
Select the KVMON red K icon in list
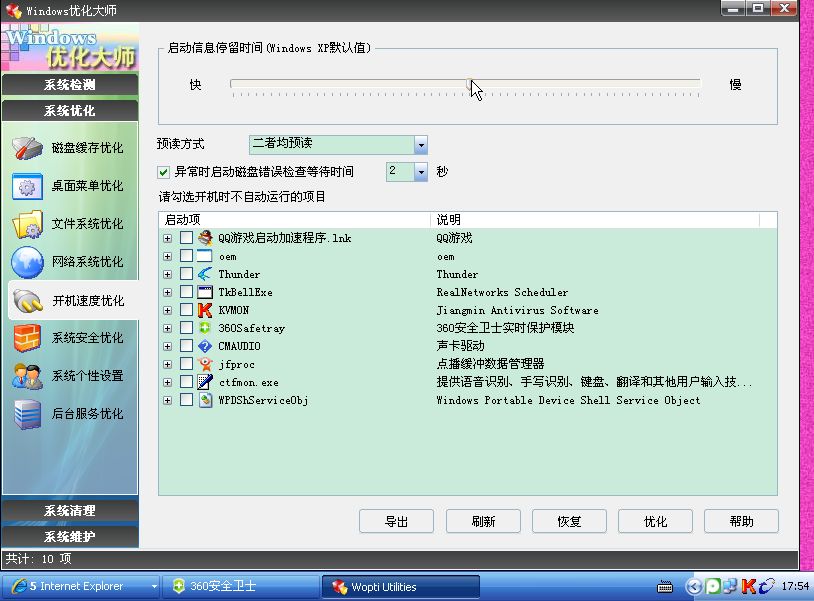point(205,310)
